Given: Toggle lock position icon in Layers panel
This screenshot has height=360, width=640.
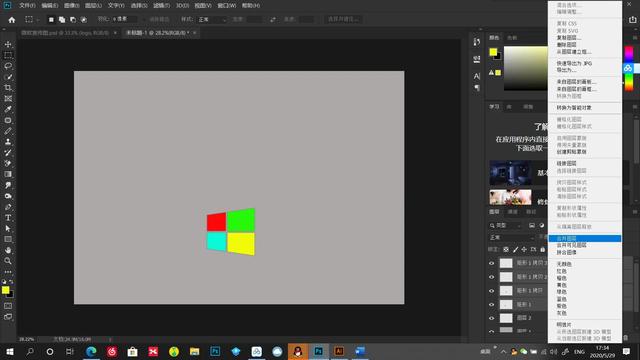Looking at the screenshot, I should [524, 249].
